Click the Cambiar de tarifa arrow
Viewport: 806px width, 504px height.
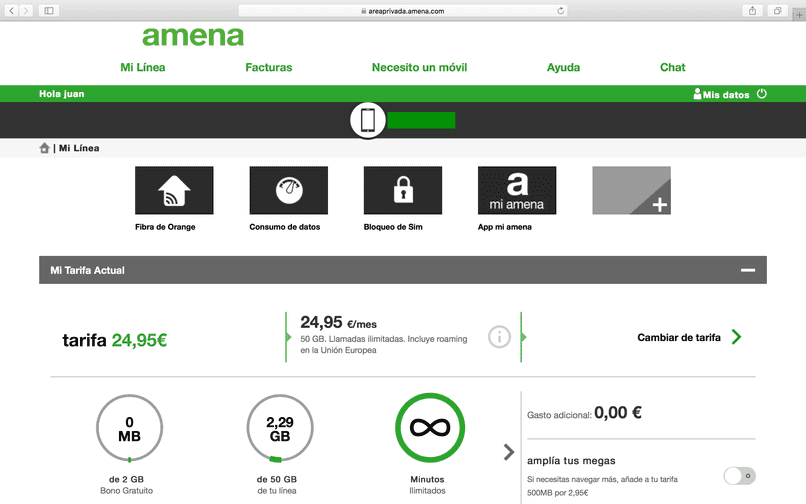736,337
